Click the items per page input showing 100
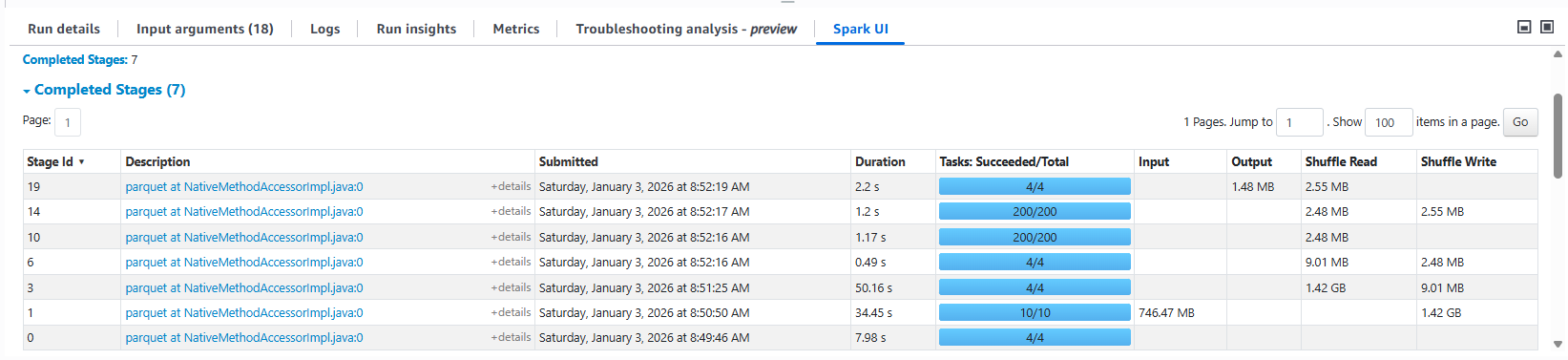 pyautogui.click(x=1389, y=122)
